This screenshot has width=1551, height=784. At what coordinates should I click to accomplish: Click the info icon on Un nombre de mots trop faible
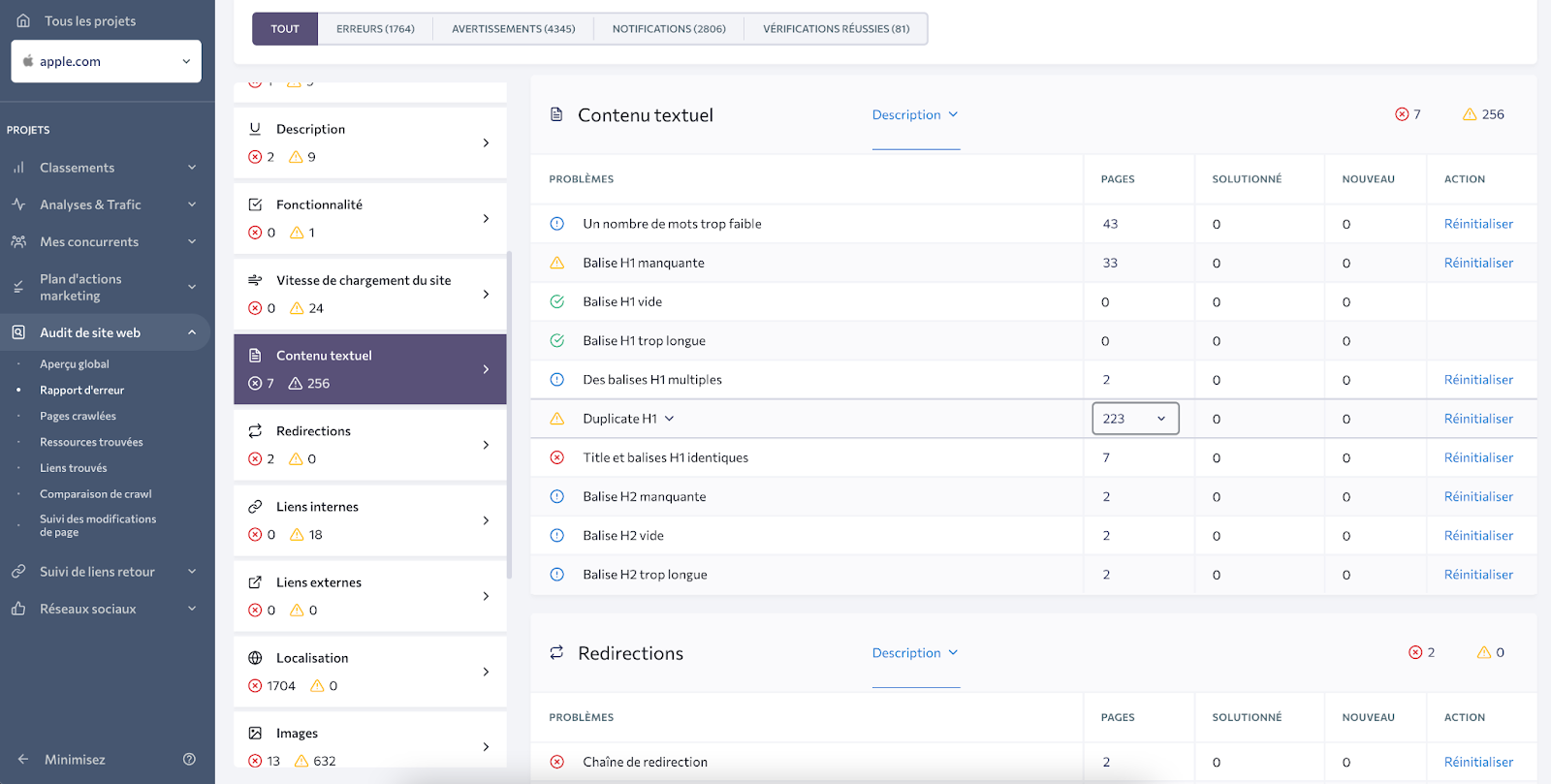click(557, 224)
